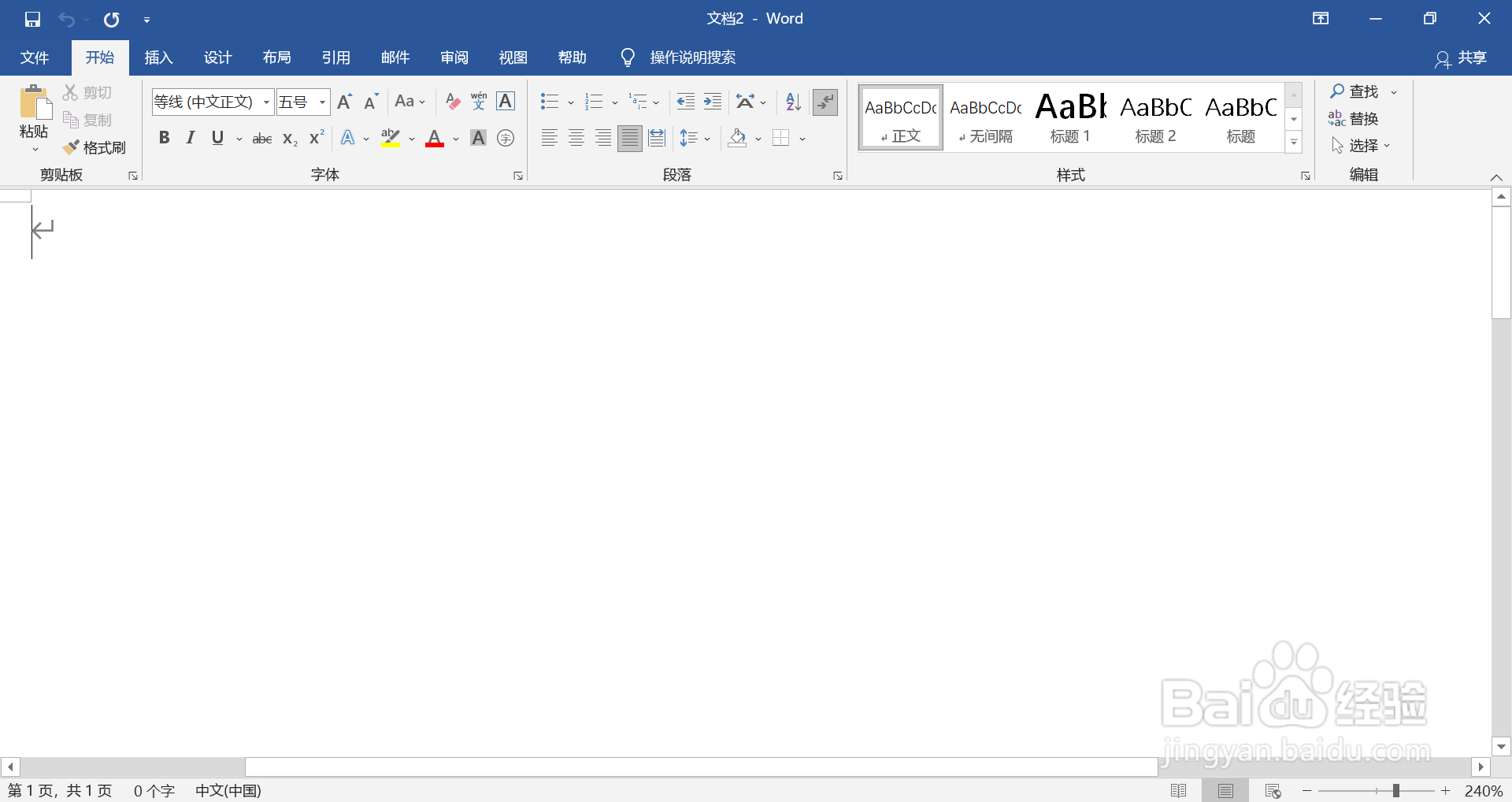
Task: Toggle Underline formatting
Action: tap(218, 139)
